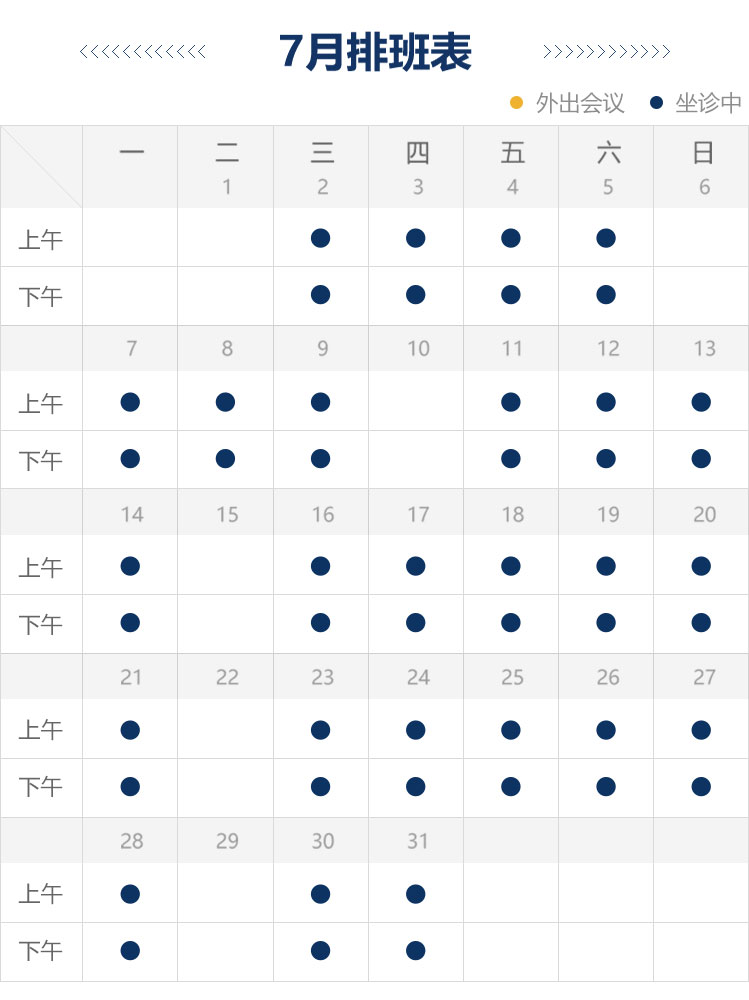
Task: Select the July 5 afternoon appointment dot
Action: pyautogui.click(x=606, y=294)
